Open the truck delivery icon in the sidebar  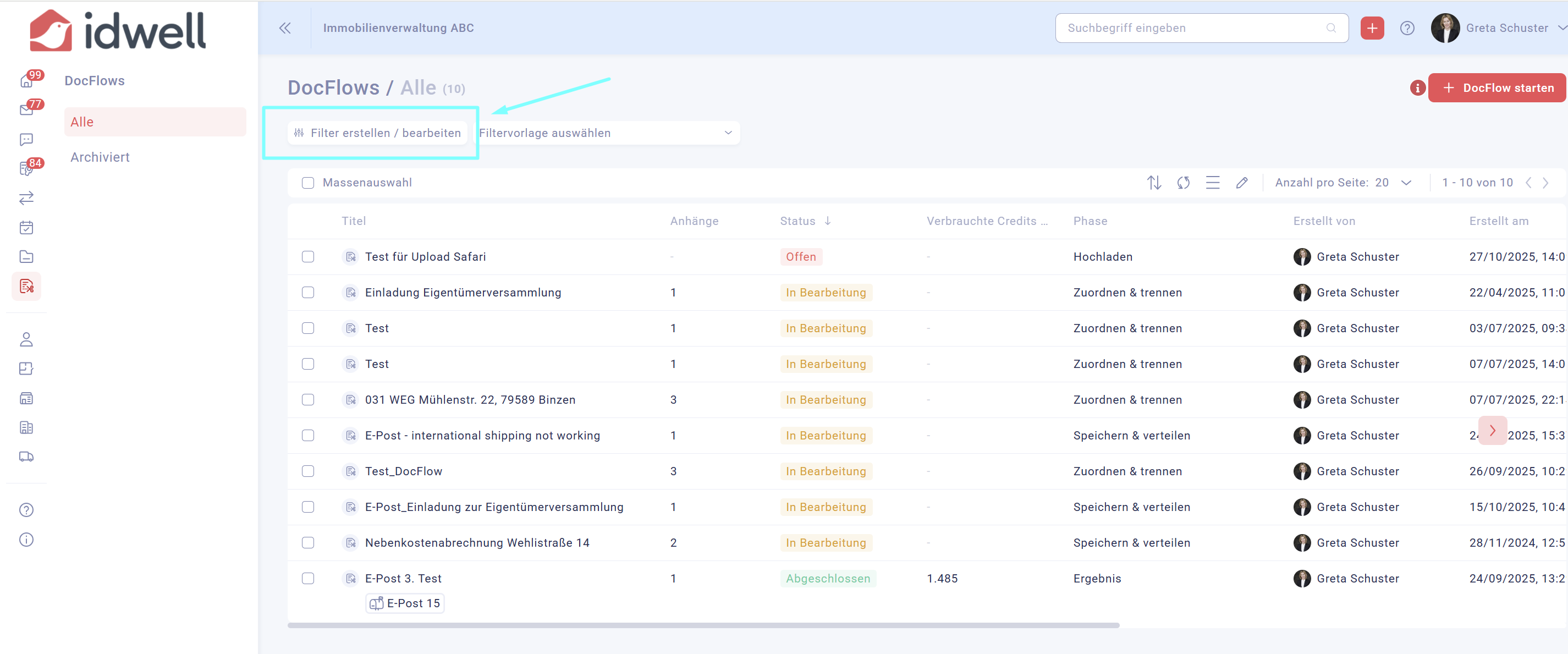26,457
